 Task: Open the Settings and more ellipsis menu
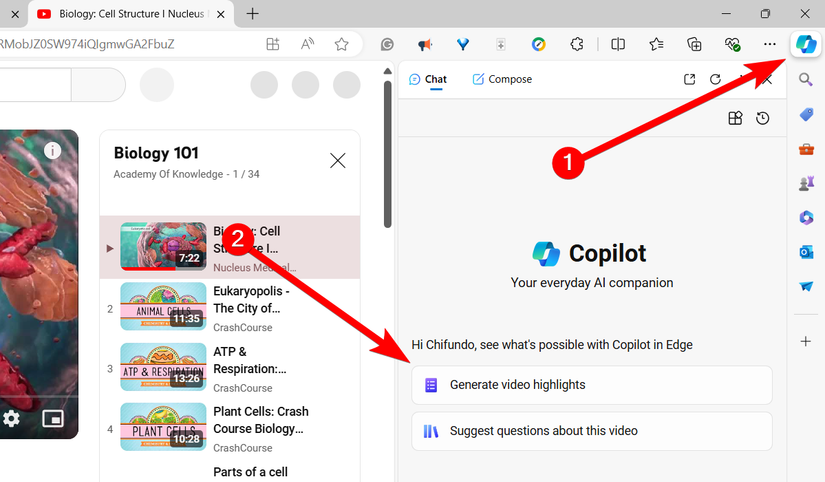[770, 44]
